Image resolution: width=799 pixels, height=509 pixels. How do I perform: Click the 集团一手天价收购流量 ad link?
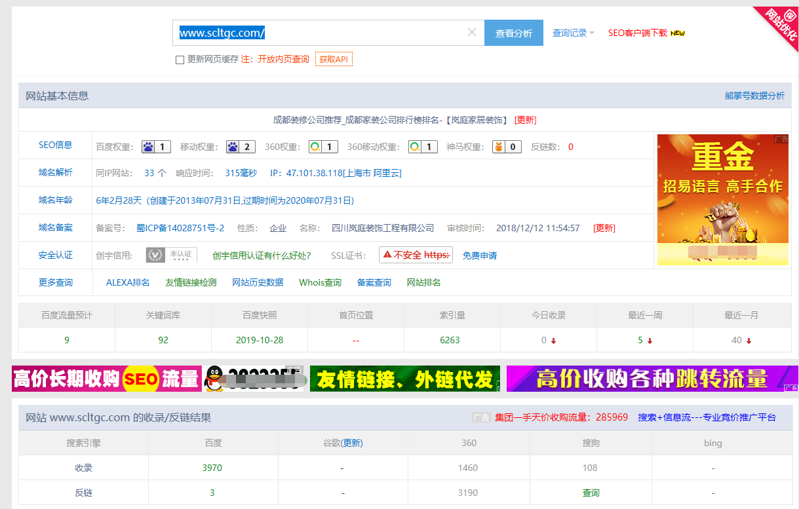[561, 418]
